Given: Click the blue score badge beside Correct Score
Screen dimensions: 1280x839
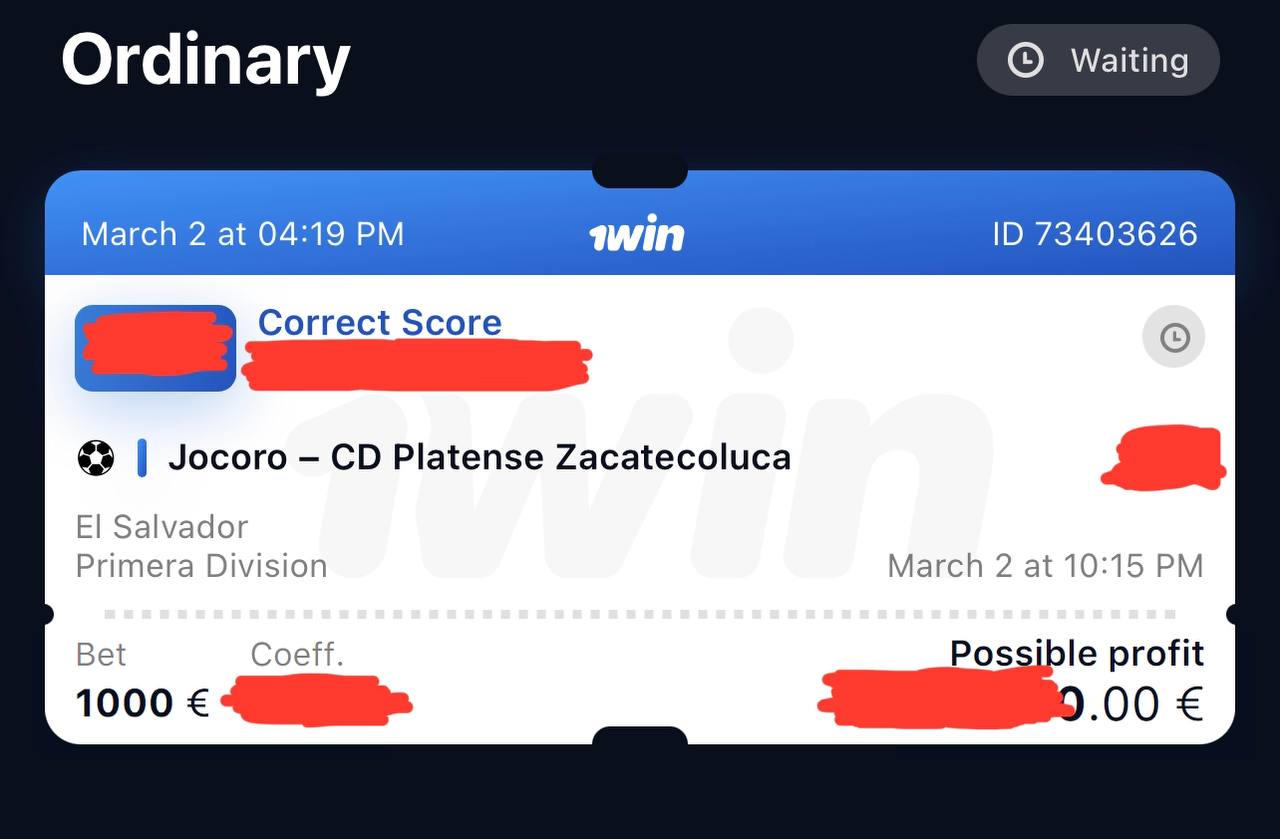Looking at the screenshot, I should [x=155, y=348].
